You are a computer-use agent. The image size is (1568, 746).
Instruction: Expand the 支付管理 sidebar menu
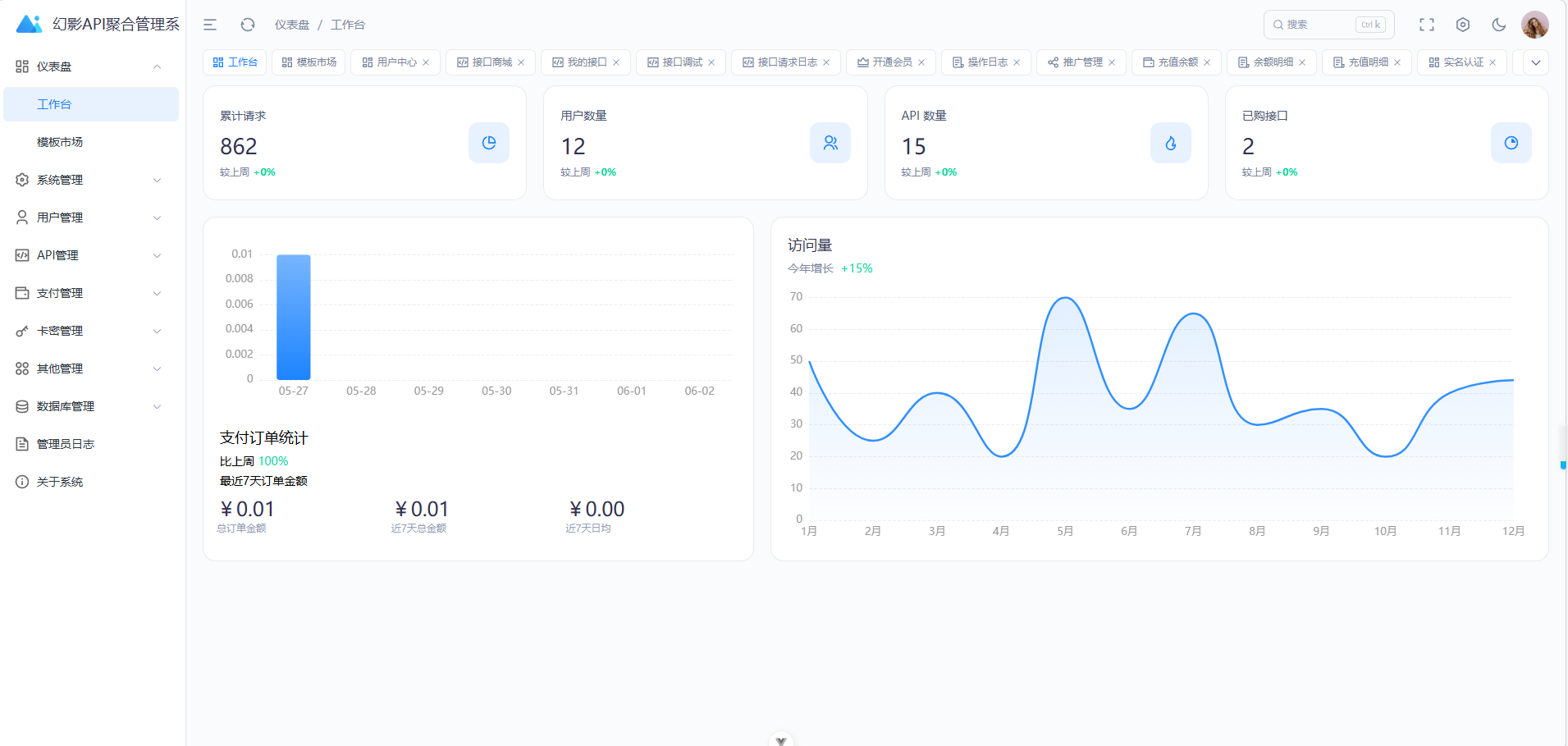coord(91,293)
